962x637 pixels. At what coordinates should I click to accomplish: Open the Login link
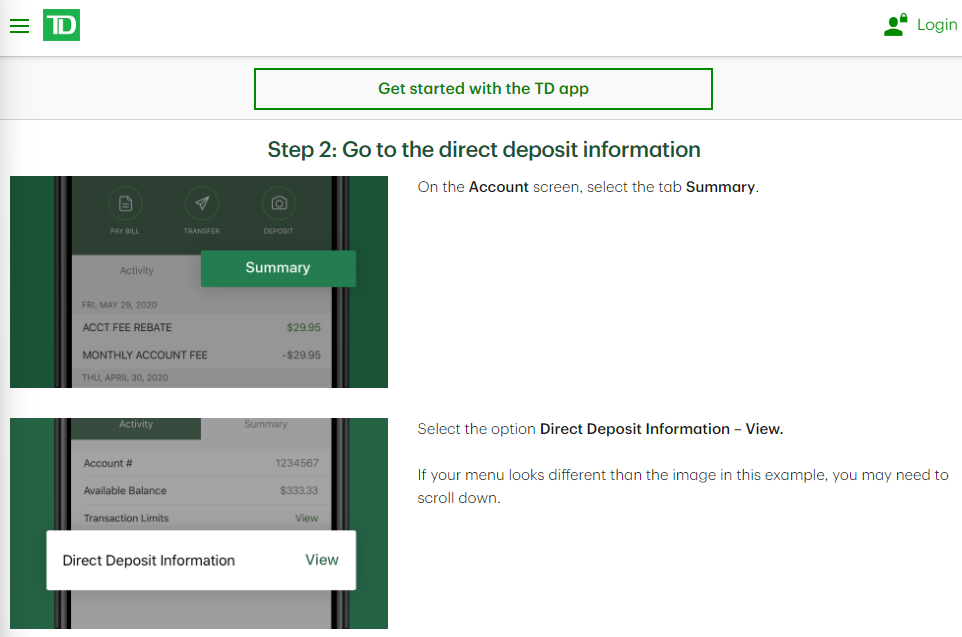(937, 25)
